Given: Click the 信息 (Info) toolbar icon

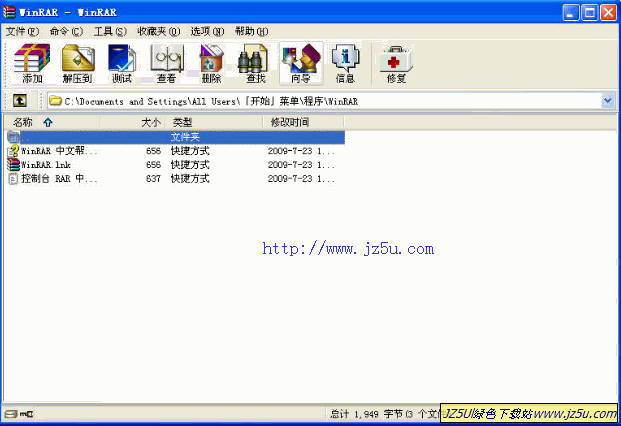Looking at the screenshot, I should [x=345, y=63].
